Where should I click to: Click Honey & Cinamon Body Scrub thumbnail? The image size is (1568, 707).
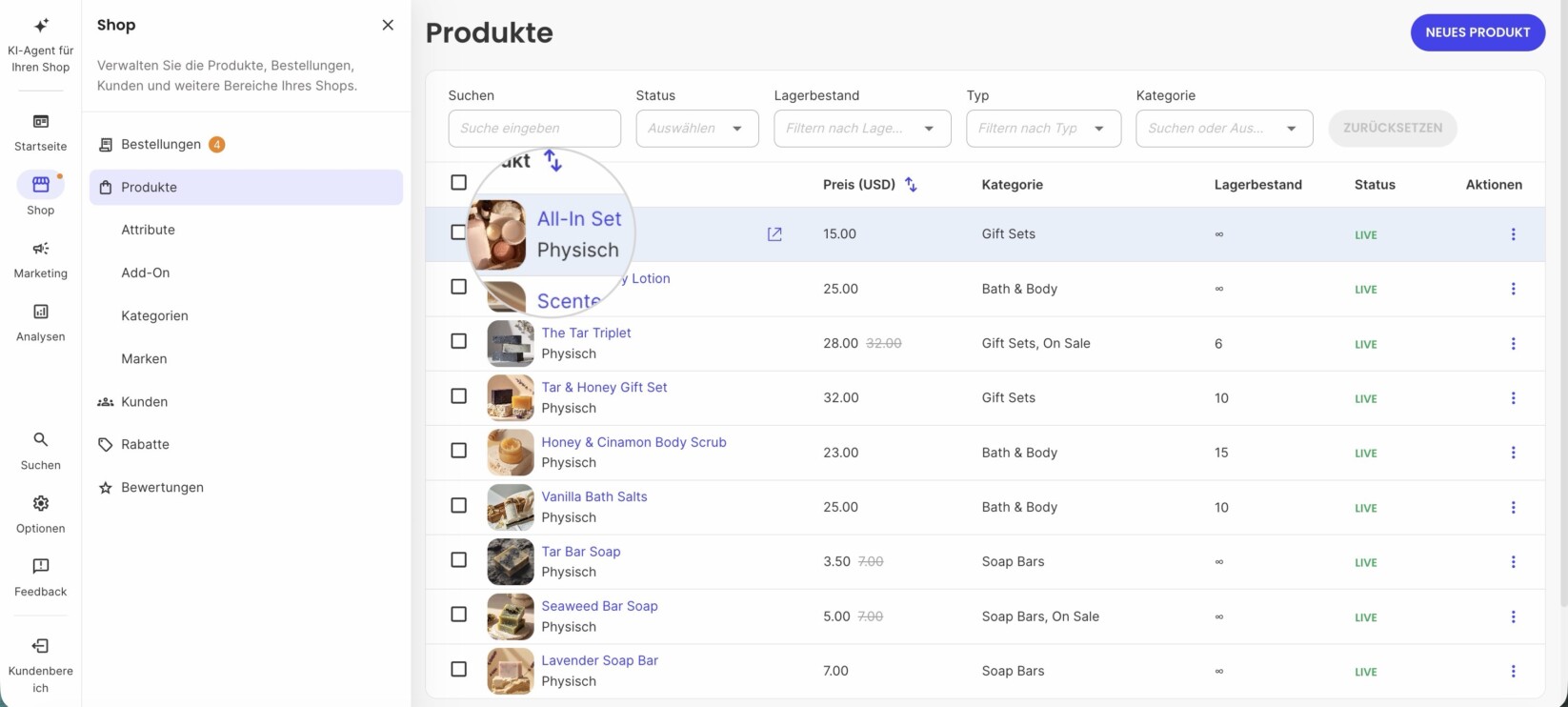[x=511, y=453]
